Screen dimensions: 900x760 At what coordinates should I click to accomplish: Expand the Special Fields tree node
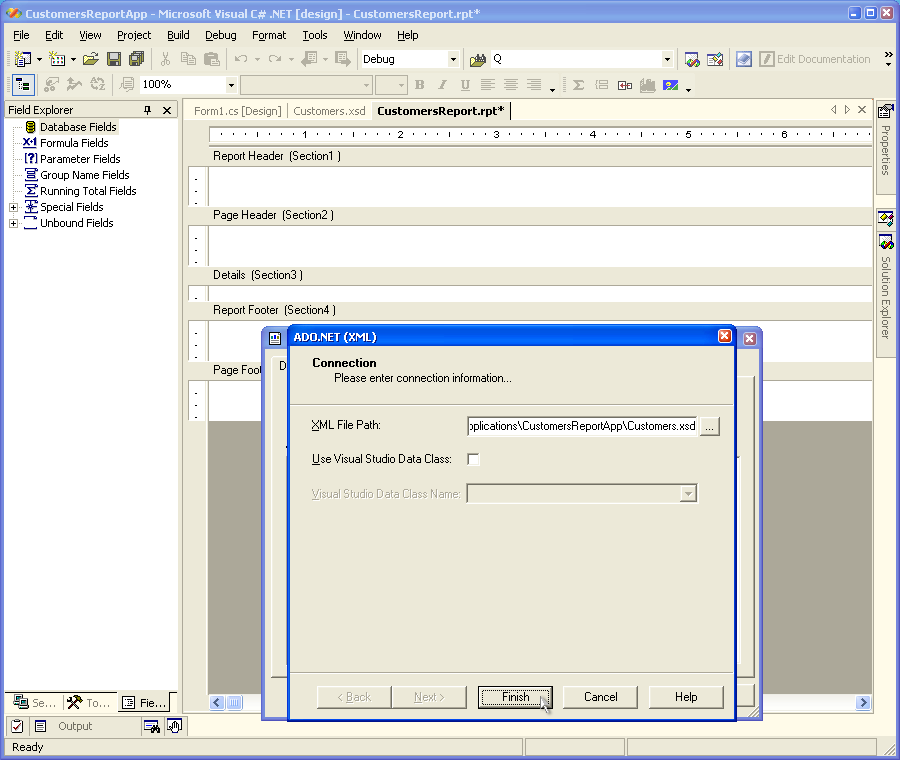coord(14,207)
